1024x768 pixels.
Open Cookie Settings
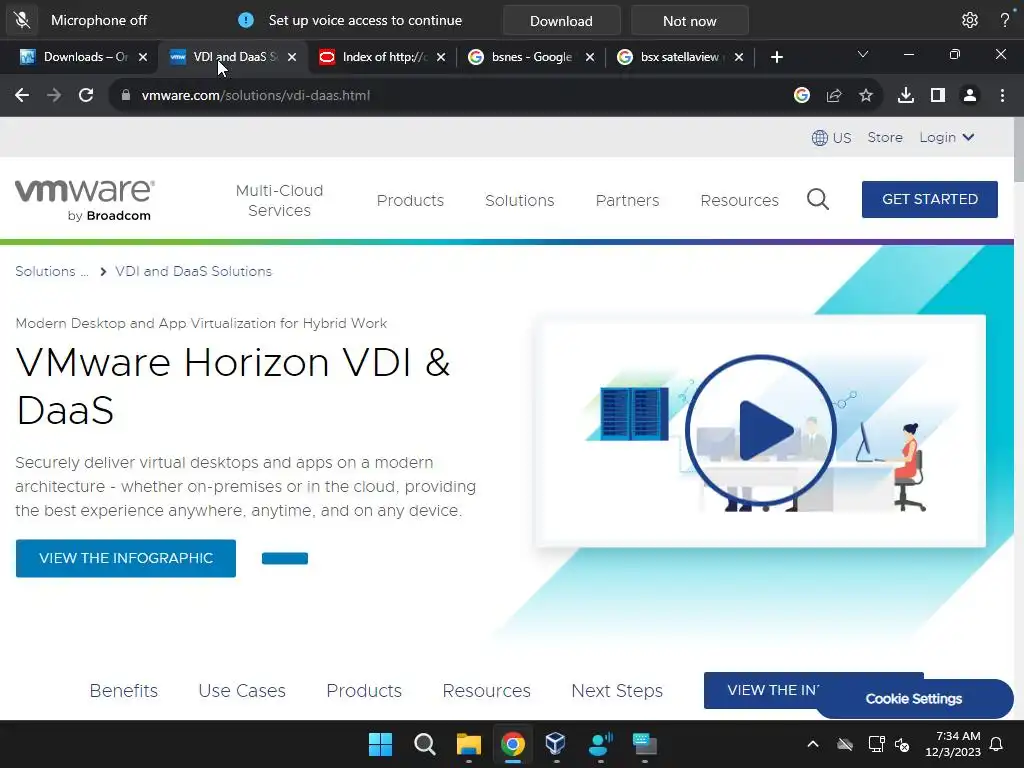(x=914, y=699)
